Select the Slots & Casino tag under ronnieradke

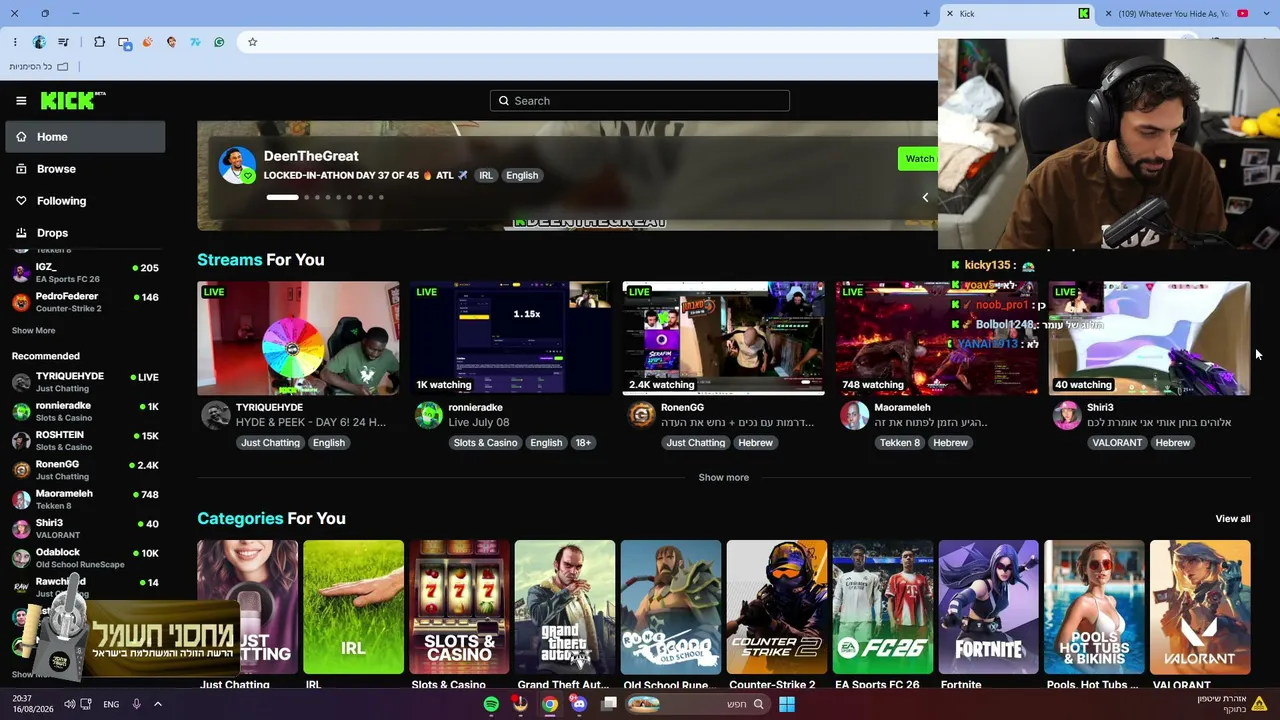coord(485,443)
